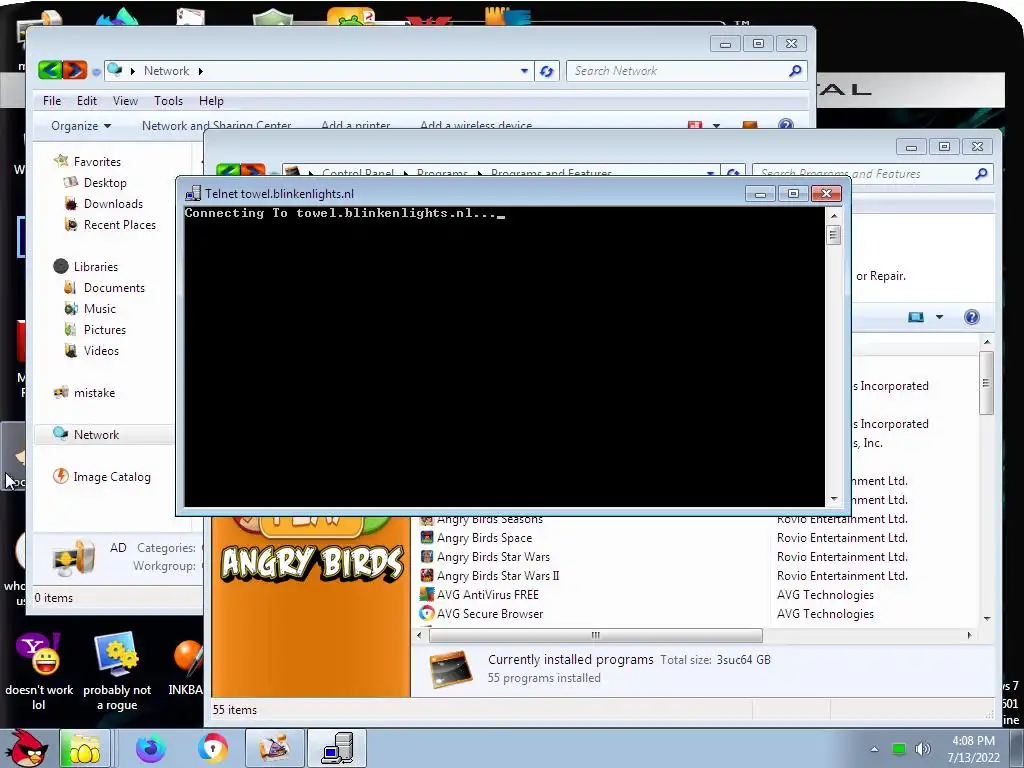Click the change view icon in Programs and Features
Image resolution: width=1024 pixels, height=768 pixels.
tap(916, 317)
